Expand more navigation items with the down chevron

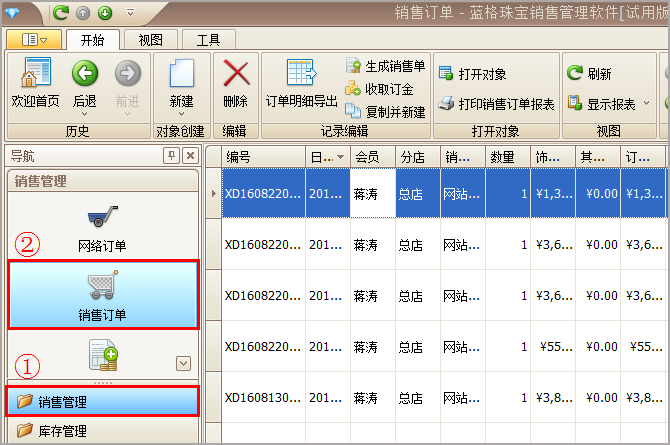[x=183, y=364]
